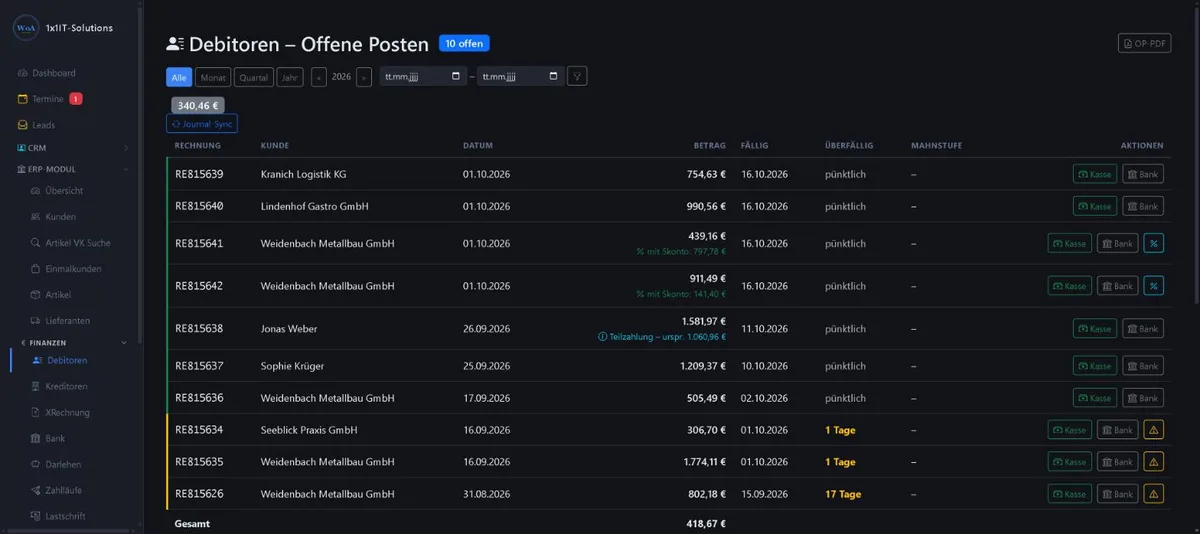Sort by the Kunde column header
The height and width of the screenshot is (534, 1200).
[x=275, y=145]
